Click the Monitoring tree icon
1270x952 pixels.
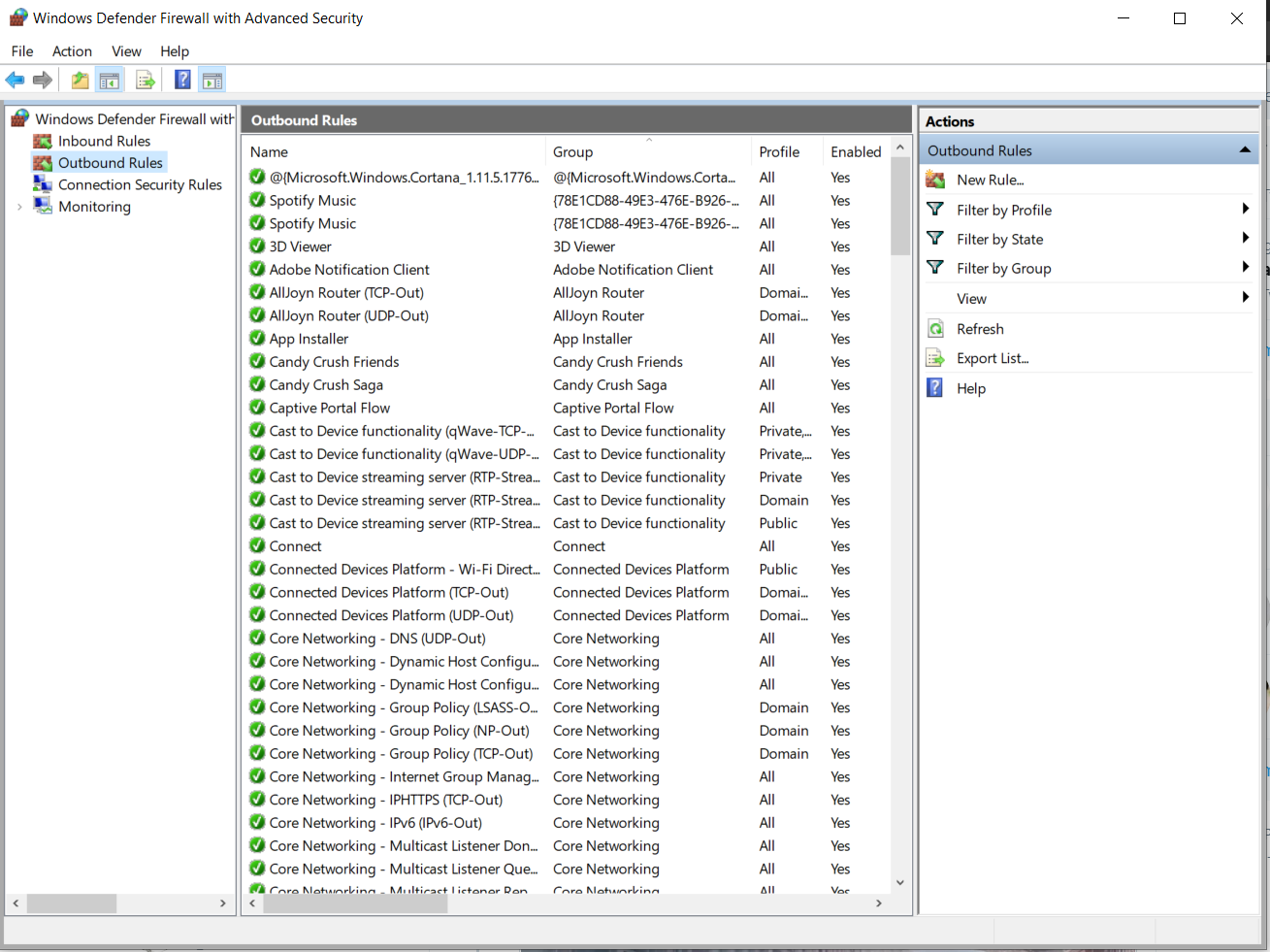(x=43, y=206)
